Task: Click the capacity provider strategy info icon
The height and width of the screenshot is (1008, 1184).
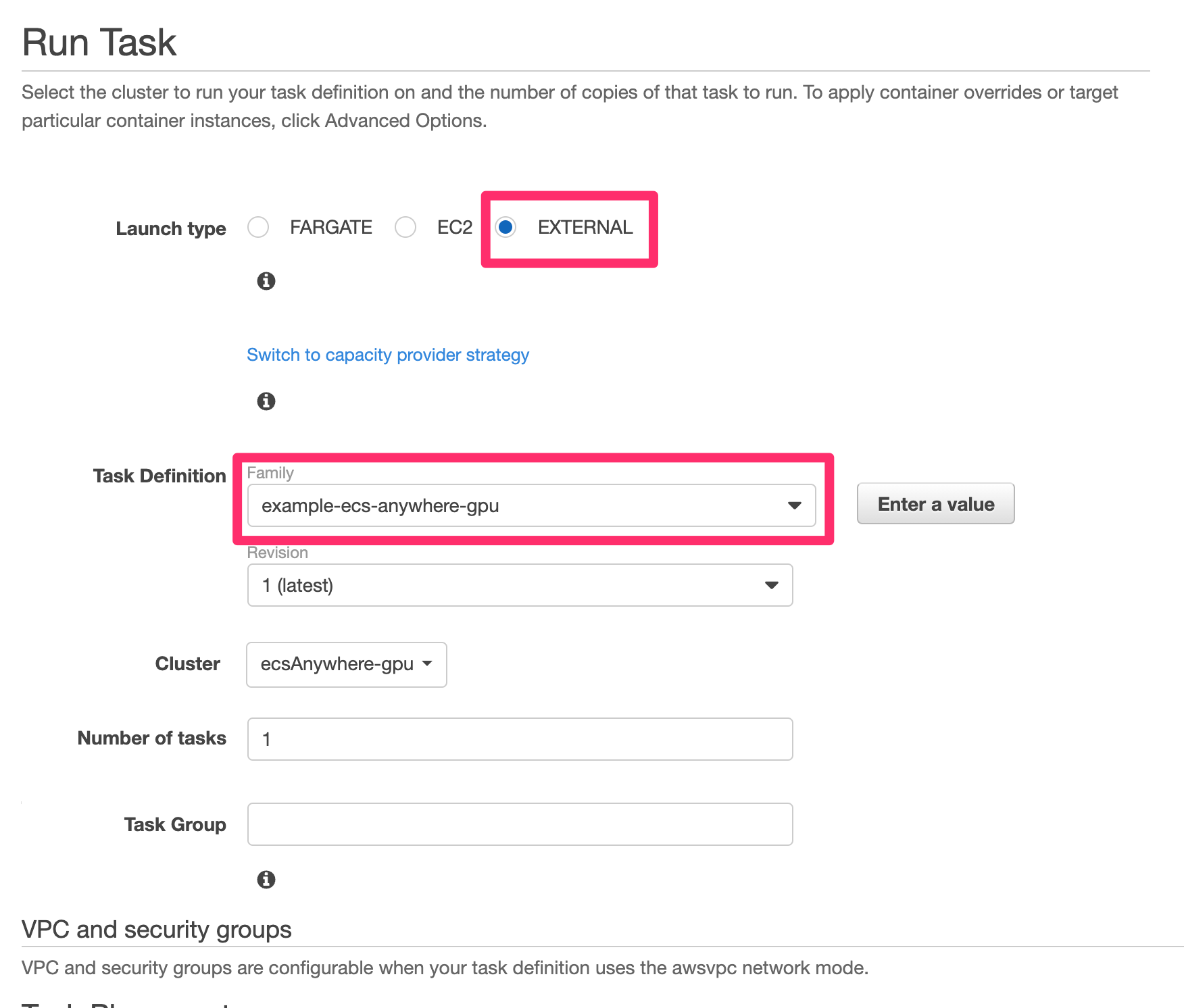Action: (x=266, y=401)
